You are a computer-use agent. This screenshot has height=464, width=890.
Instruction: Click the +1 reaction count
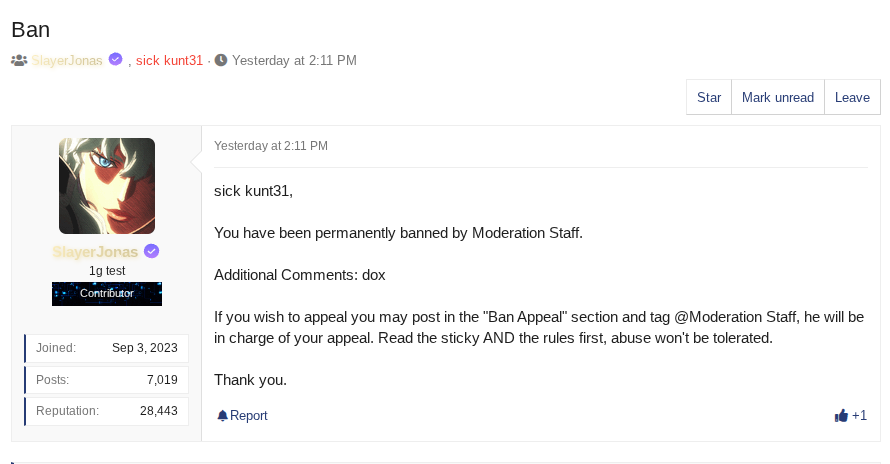(x=859, y=416)
